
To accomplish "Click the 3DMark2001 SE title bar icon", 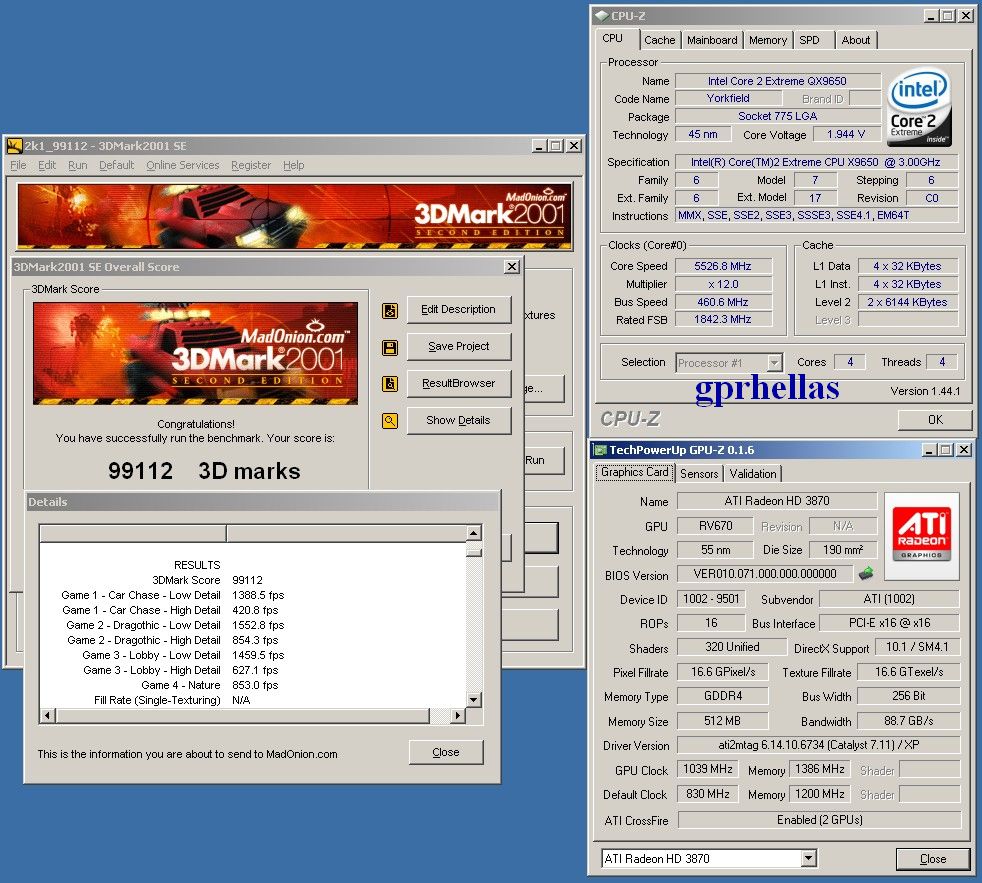I will click(x=14, y=146).
